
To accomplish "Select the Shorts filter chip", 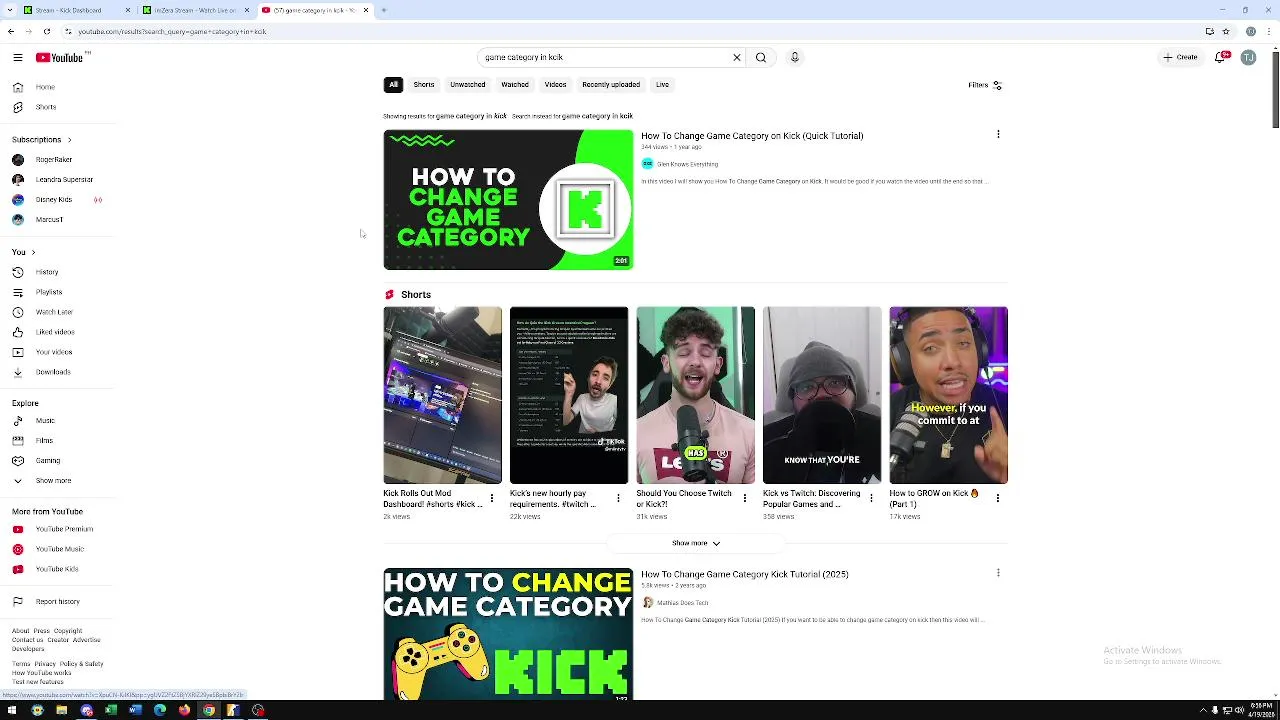I will coord(424,85).
